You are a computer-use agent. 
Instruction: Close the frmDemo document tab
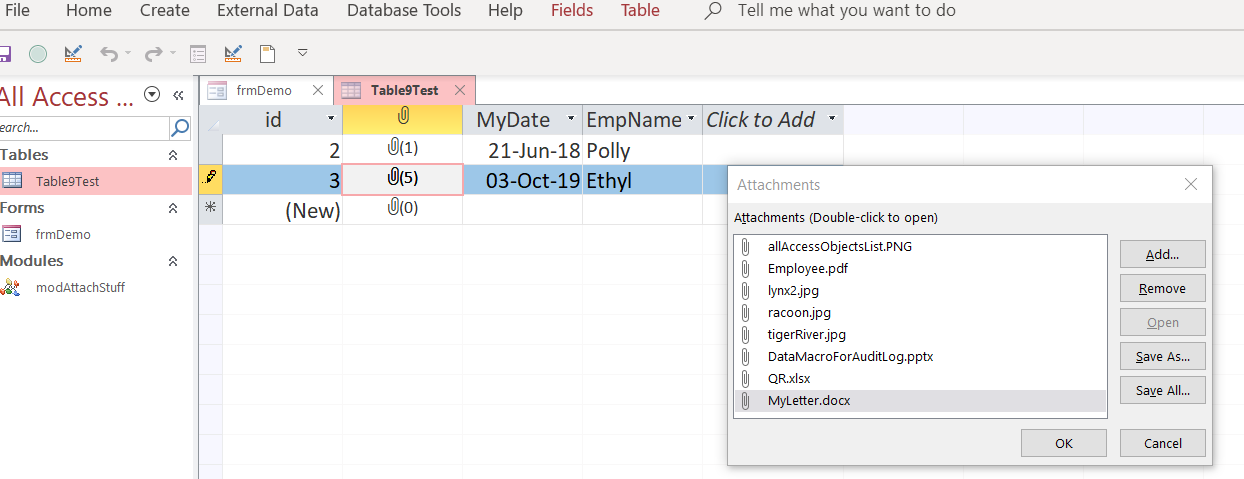[x=318, y=90]
